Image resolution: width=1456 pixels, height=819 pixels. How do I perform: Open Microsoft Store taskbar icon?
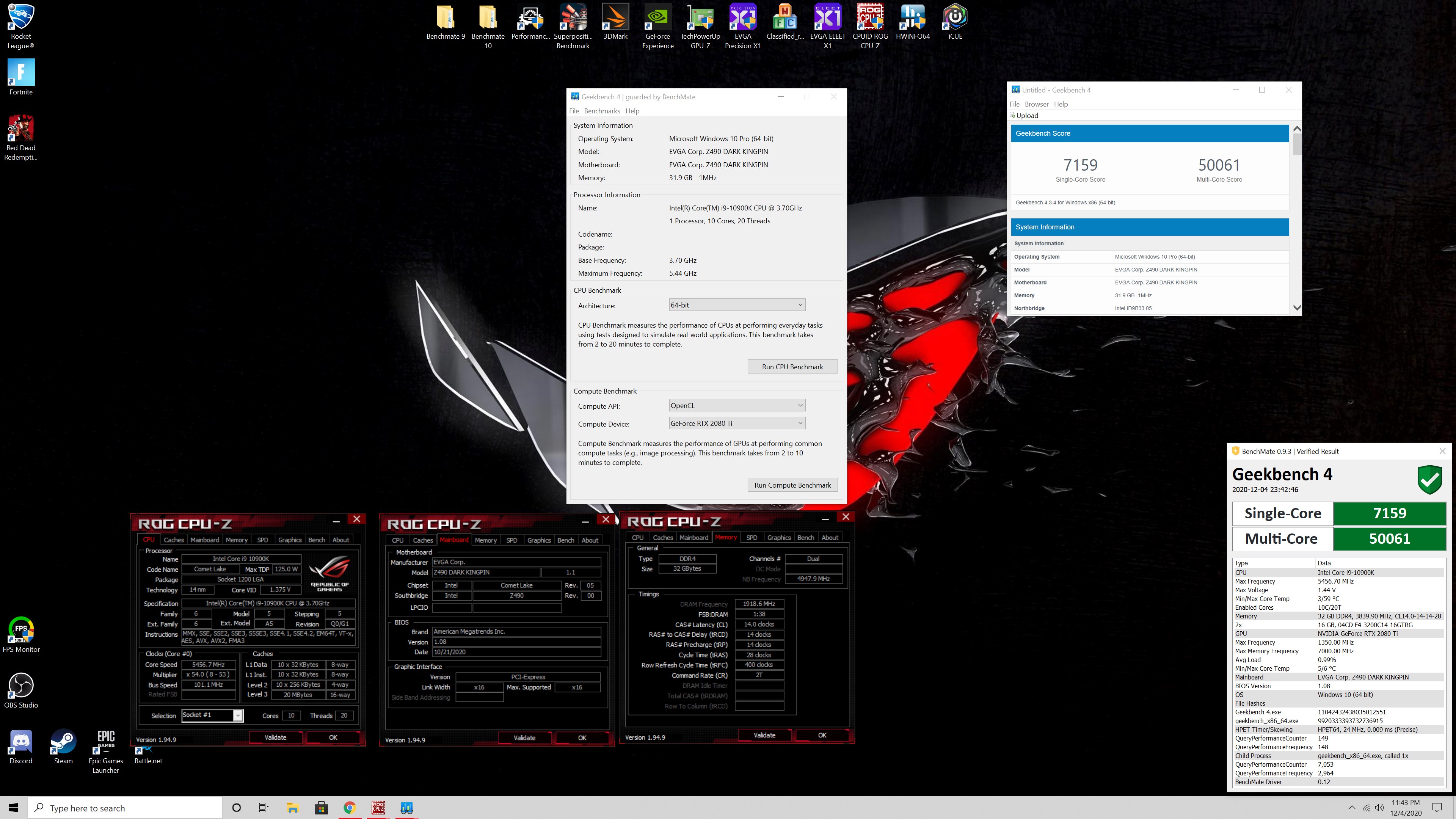321,808
